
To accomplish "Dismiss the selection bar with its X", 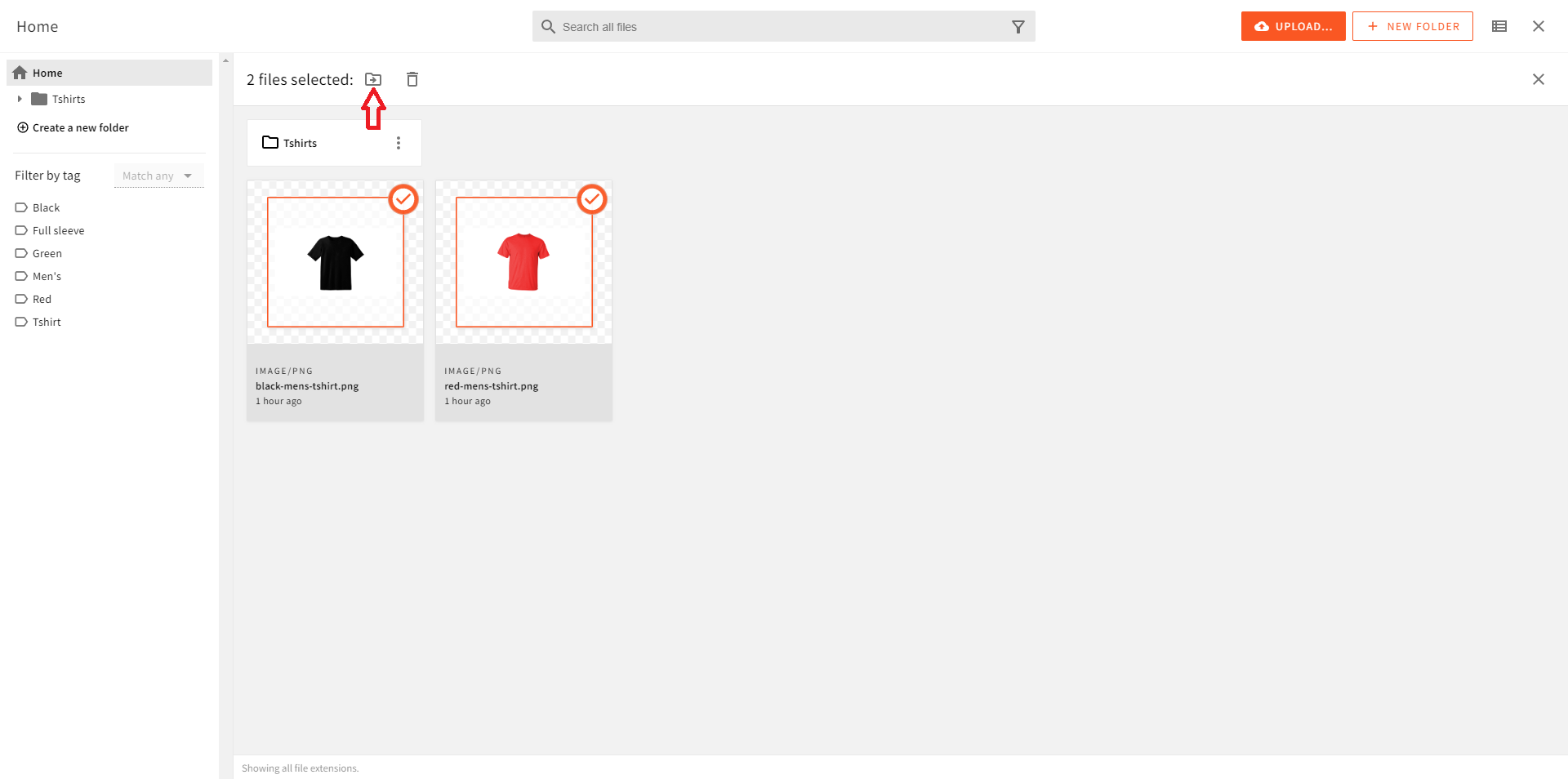I will (x=1539, y=79).
